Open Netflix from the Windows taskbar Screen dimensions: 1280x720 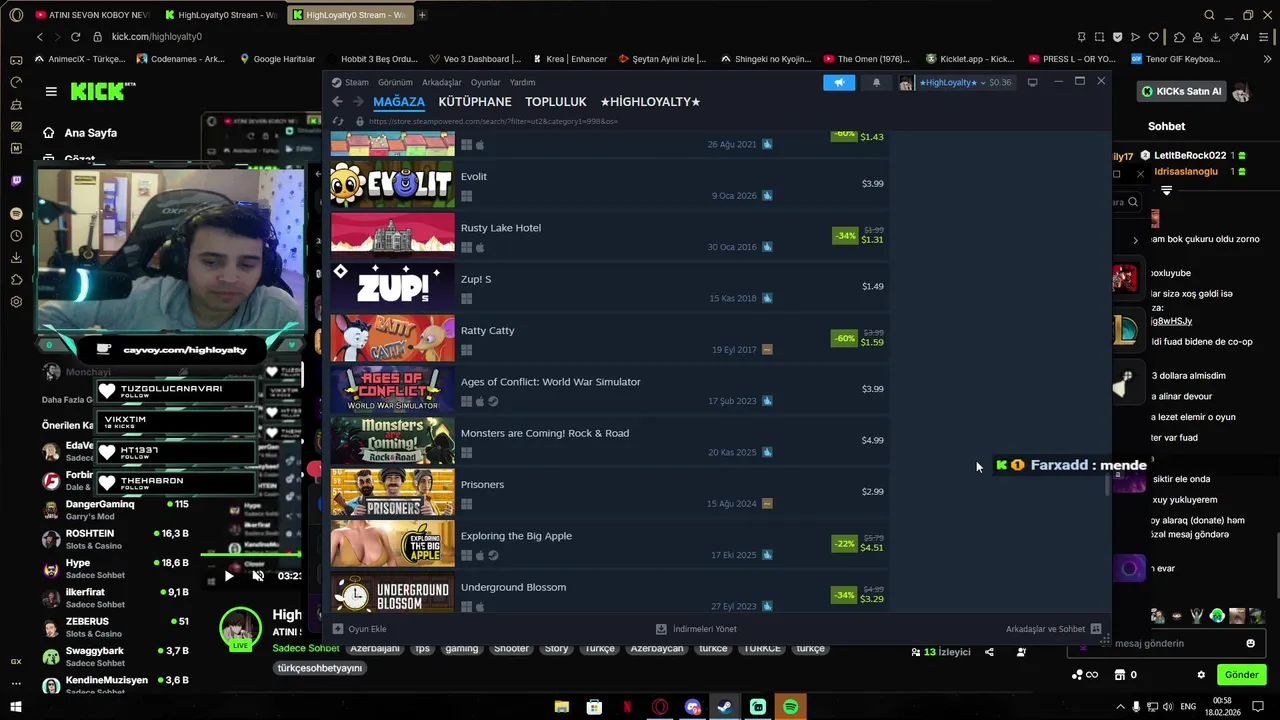pos(627,707)
